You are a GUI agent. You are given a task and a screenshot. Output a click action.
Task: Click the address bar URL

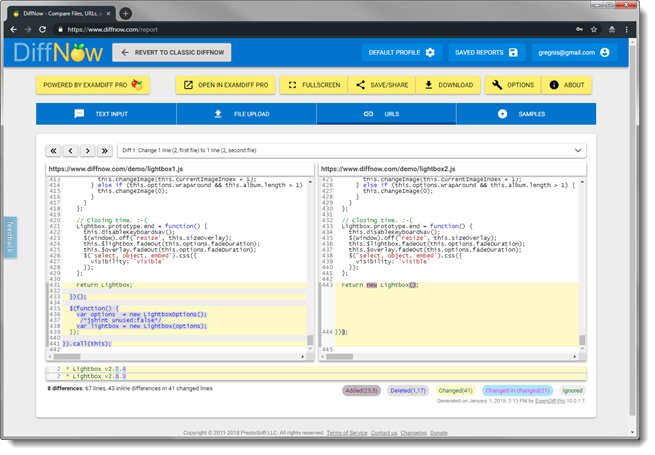coord(112,30)
